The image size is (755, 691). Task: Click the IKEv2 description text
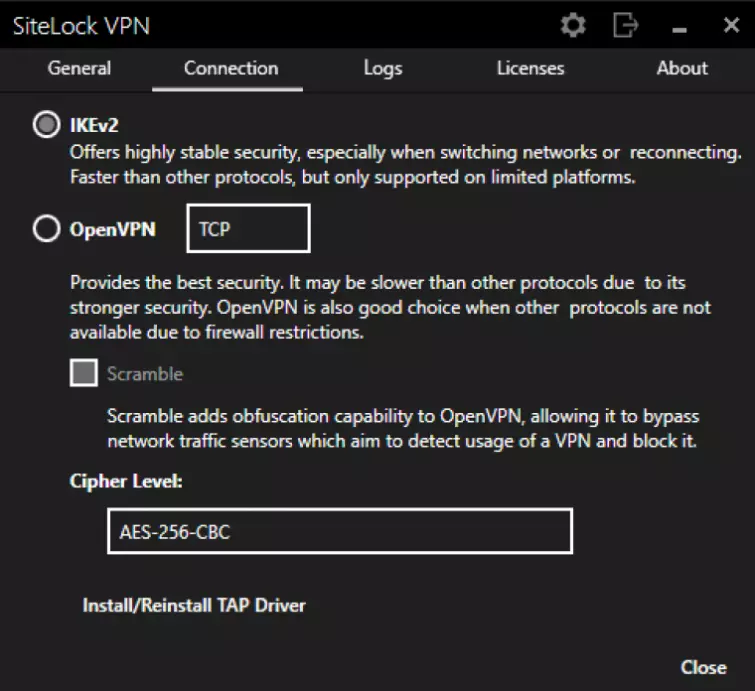click(x=404, y=166)
